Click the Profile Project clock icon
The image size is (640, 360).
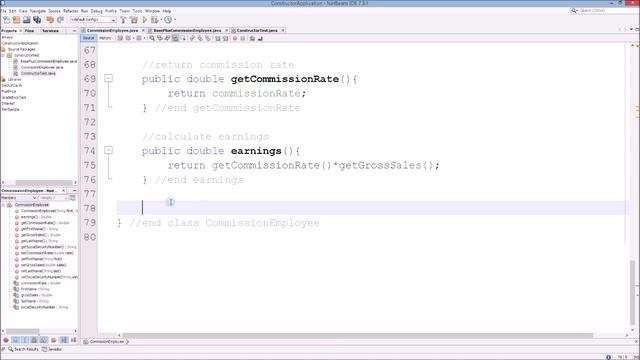(168, 20)
